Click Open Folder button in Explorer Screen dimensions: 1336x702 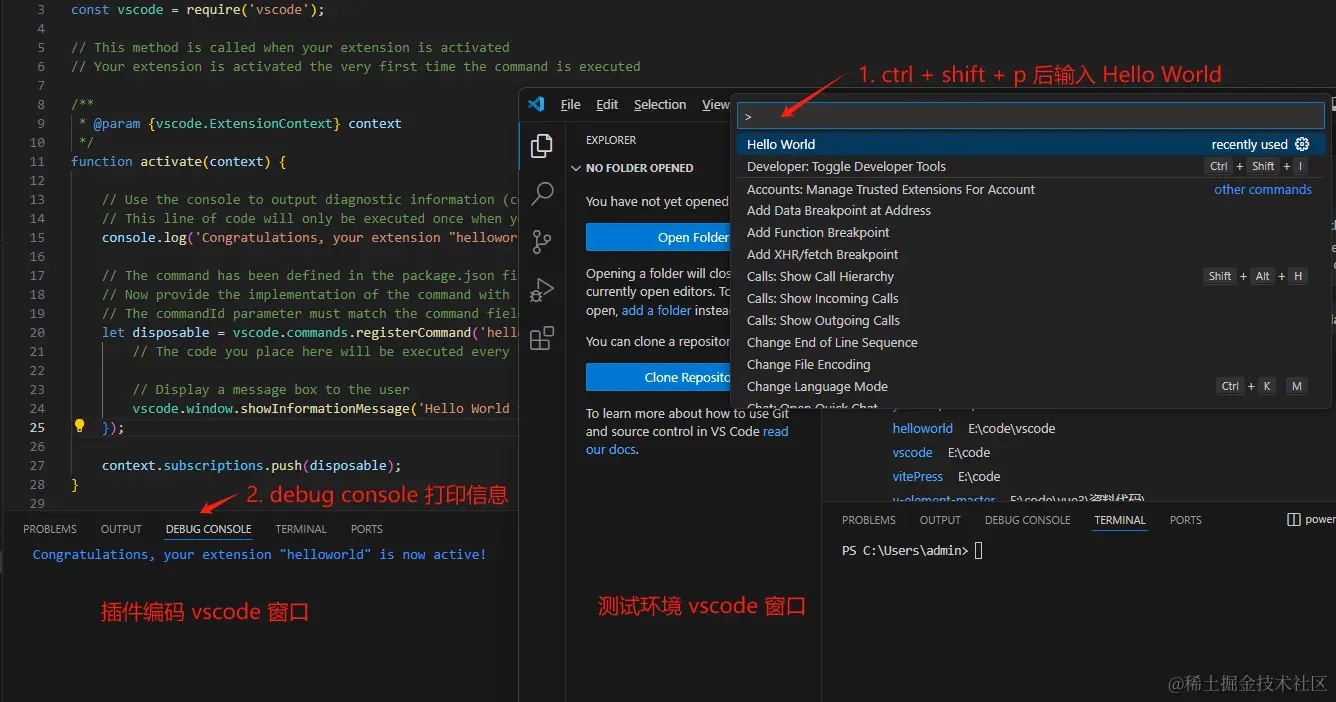pyautogui.click(x=658, y=237)
